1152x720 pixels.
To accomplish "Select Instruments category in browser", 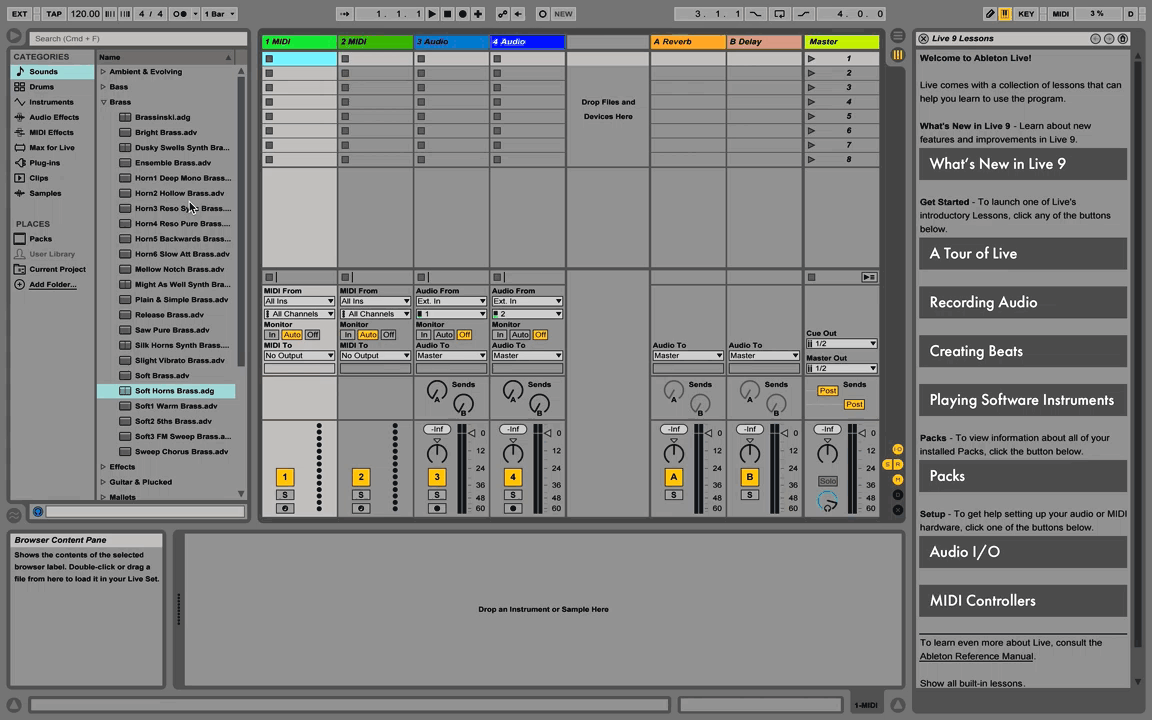I will click(52, 102).
